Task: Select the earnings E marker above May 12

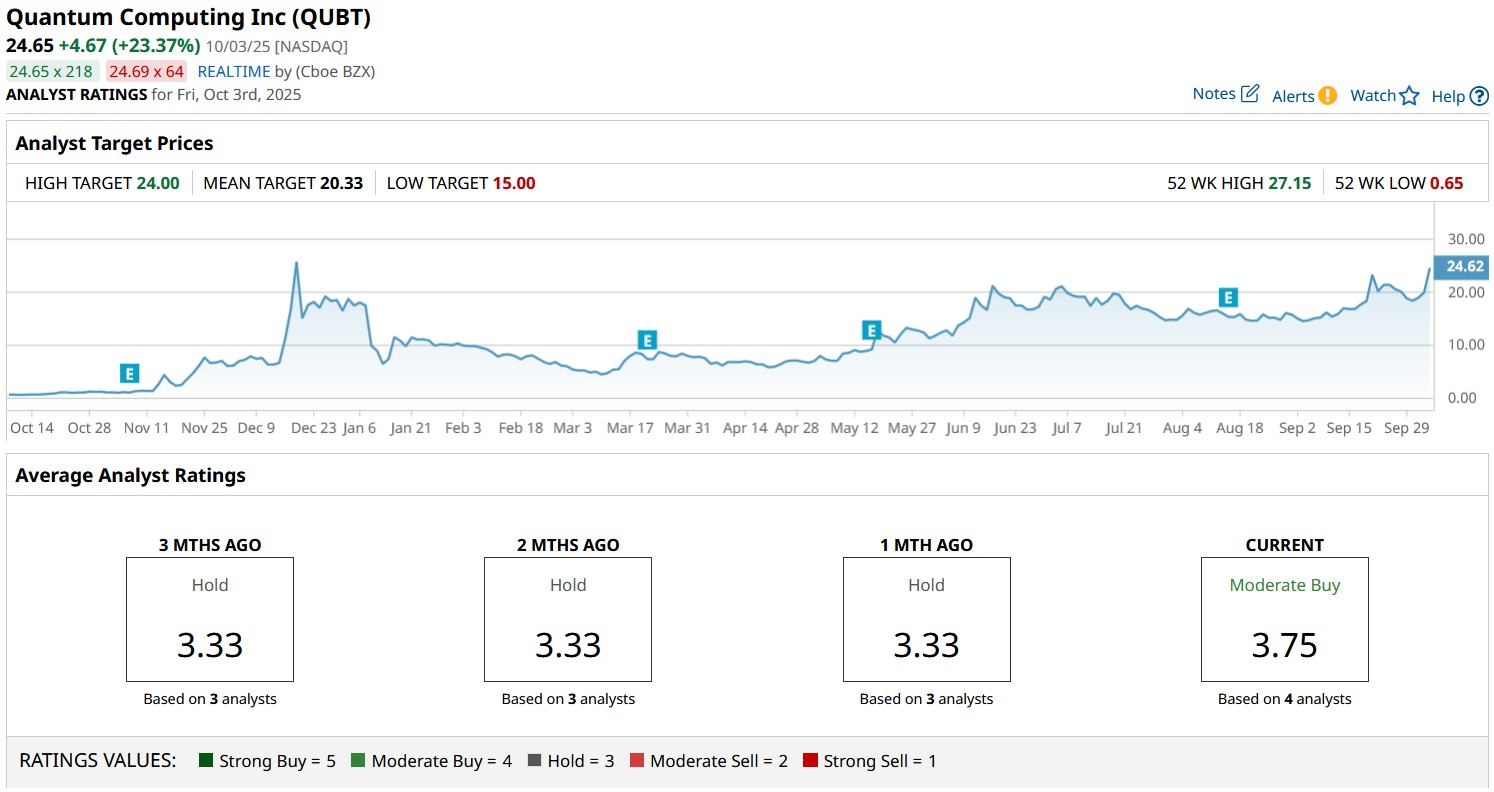Action: 871,331
